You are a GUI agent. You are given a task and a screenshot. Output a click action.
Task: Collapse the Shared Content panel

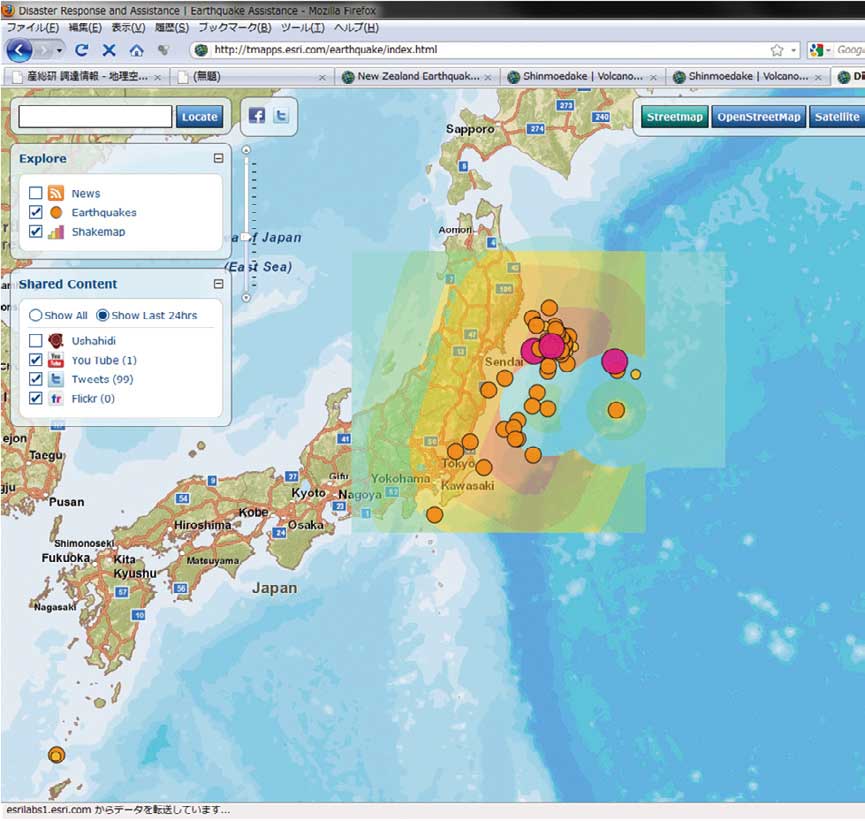pos(217,284)
